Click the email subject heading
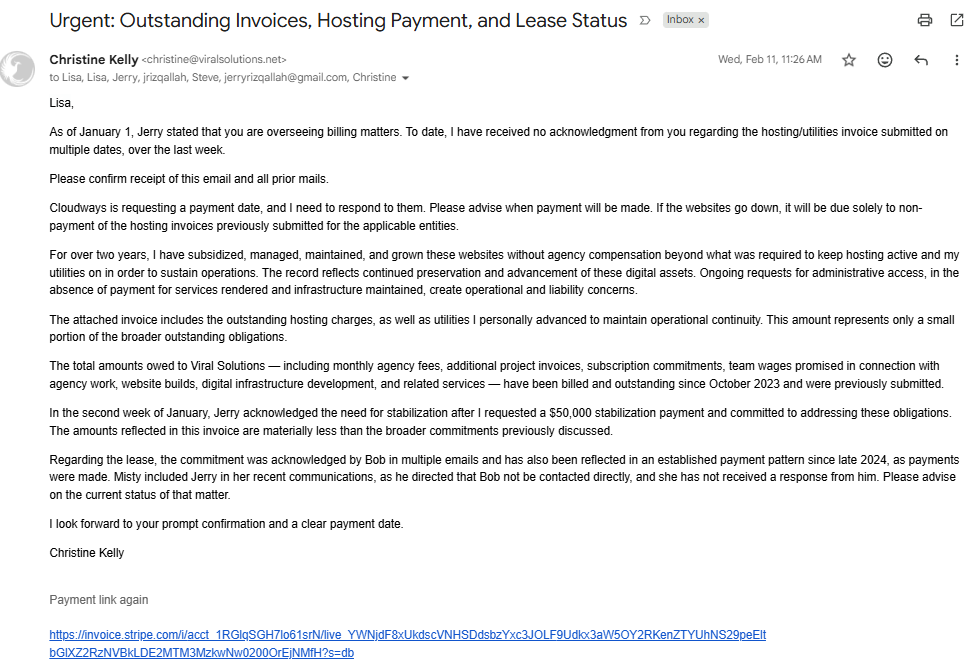This screenshot has height=665, width=971. tap(338, 20)
